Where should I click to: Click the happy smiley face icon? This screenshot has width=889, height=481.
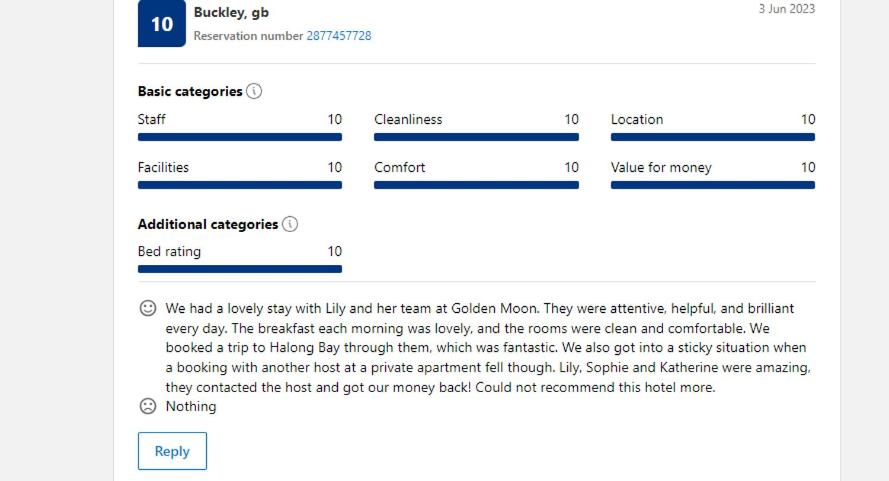tap(148, 309)
